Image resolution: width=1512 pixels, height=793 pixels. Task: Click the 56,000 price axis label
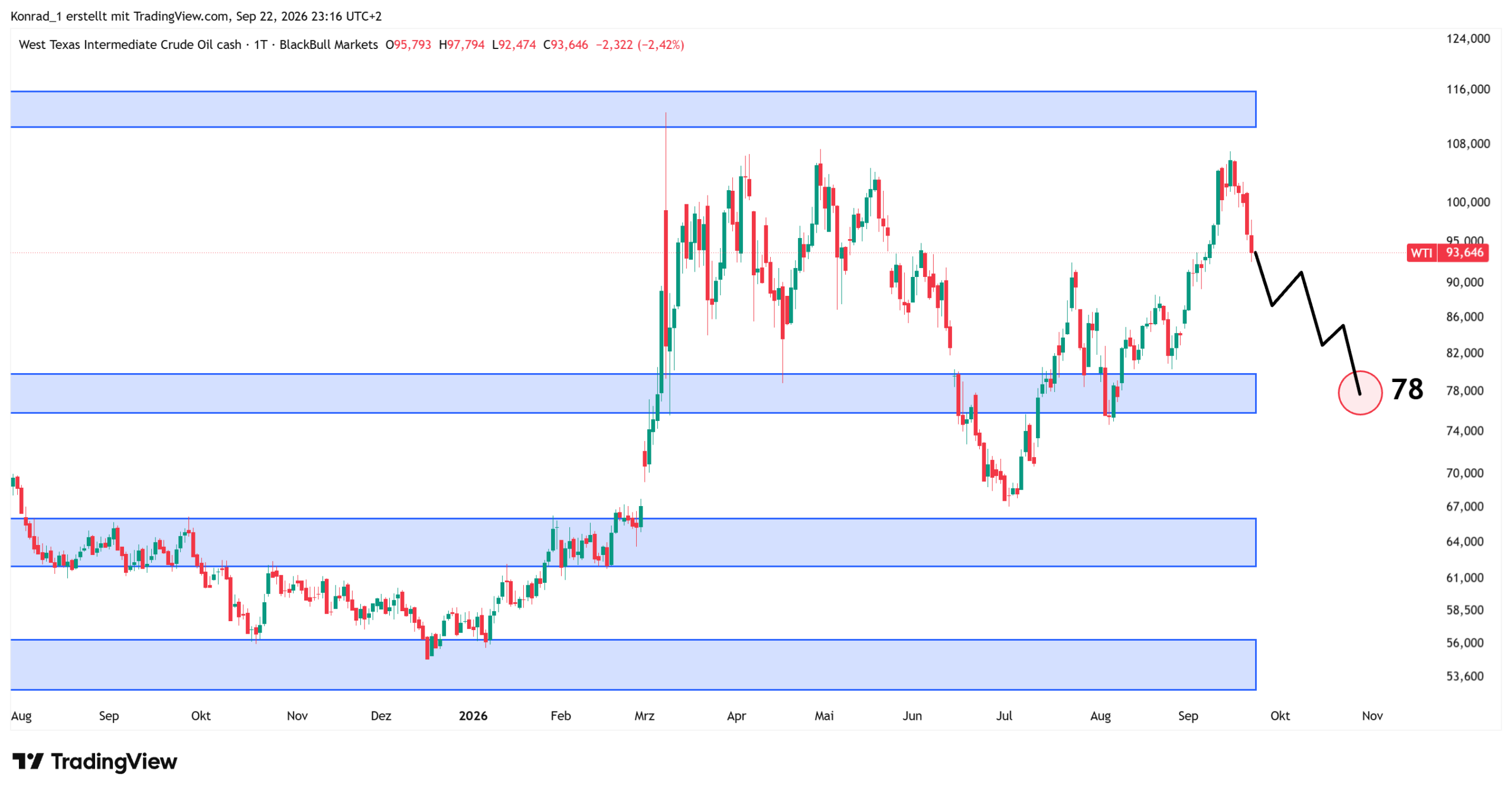(x=1465, y=642)
